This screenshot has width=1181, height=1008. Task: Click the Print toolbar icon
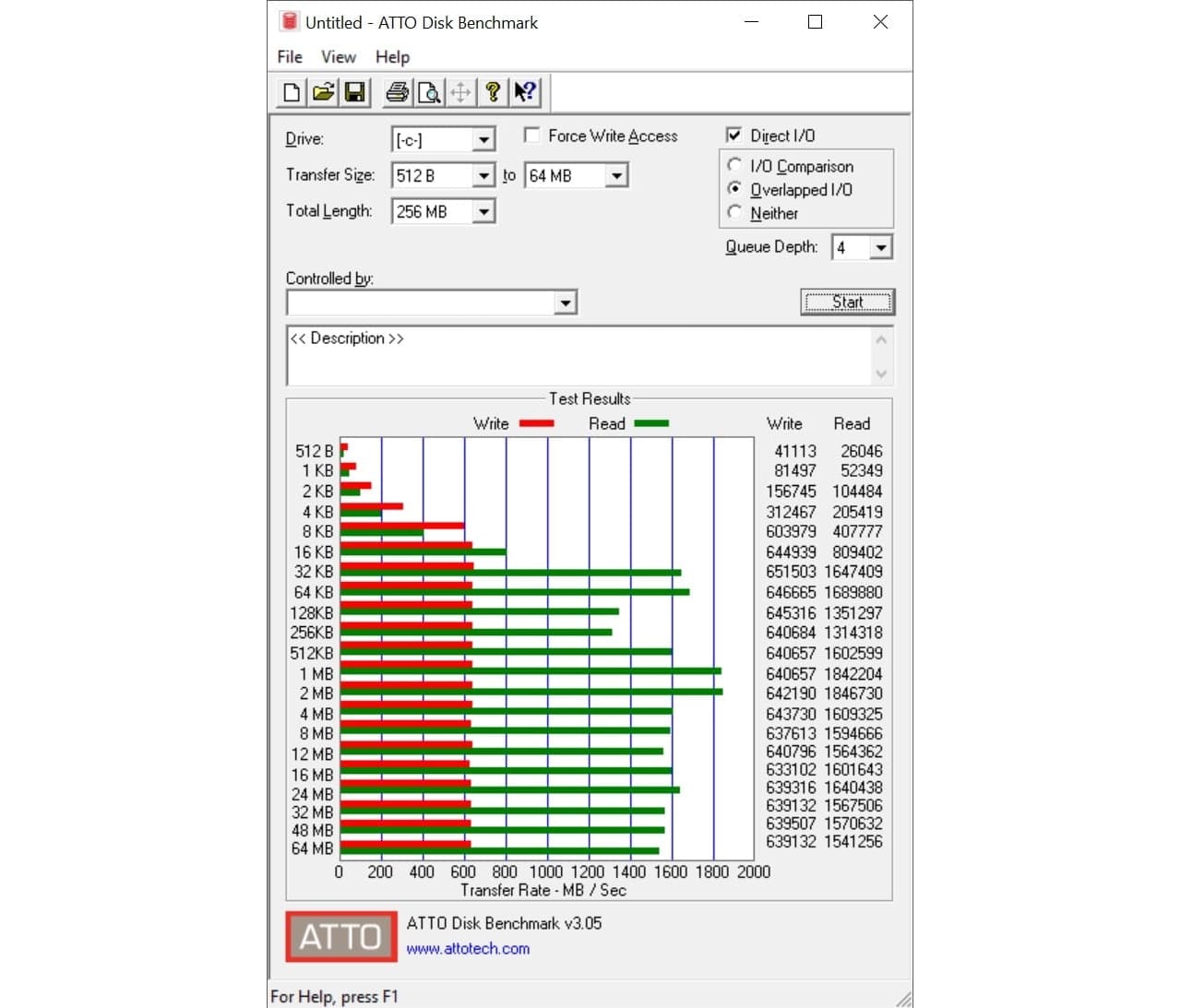click(398, 92)
